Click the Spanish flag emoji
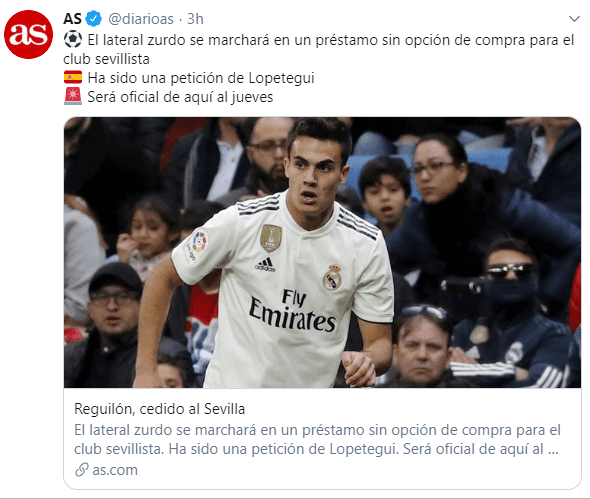Viewport: 590px width, 499px height. pyautogui.click(x=73, y=78)
